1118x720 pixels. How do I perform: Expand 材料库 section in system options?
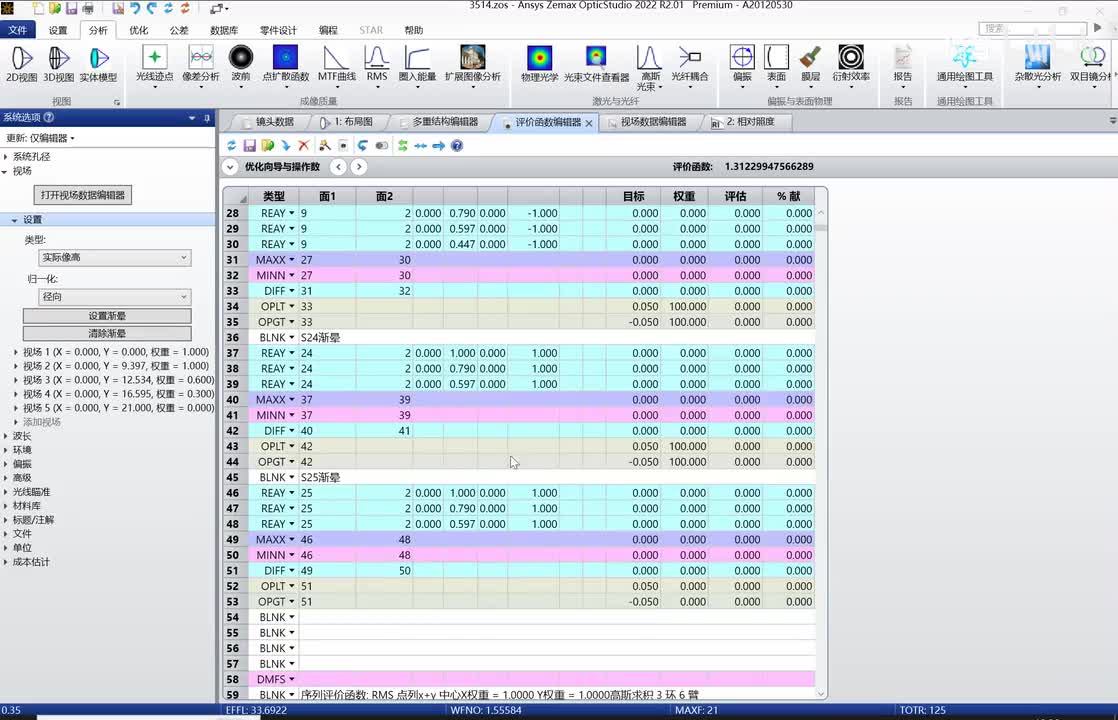(x=6, y=505)
